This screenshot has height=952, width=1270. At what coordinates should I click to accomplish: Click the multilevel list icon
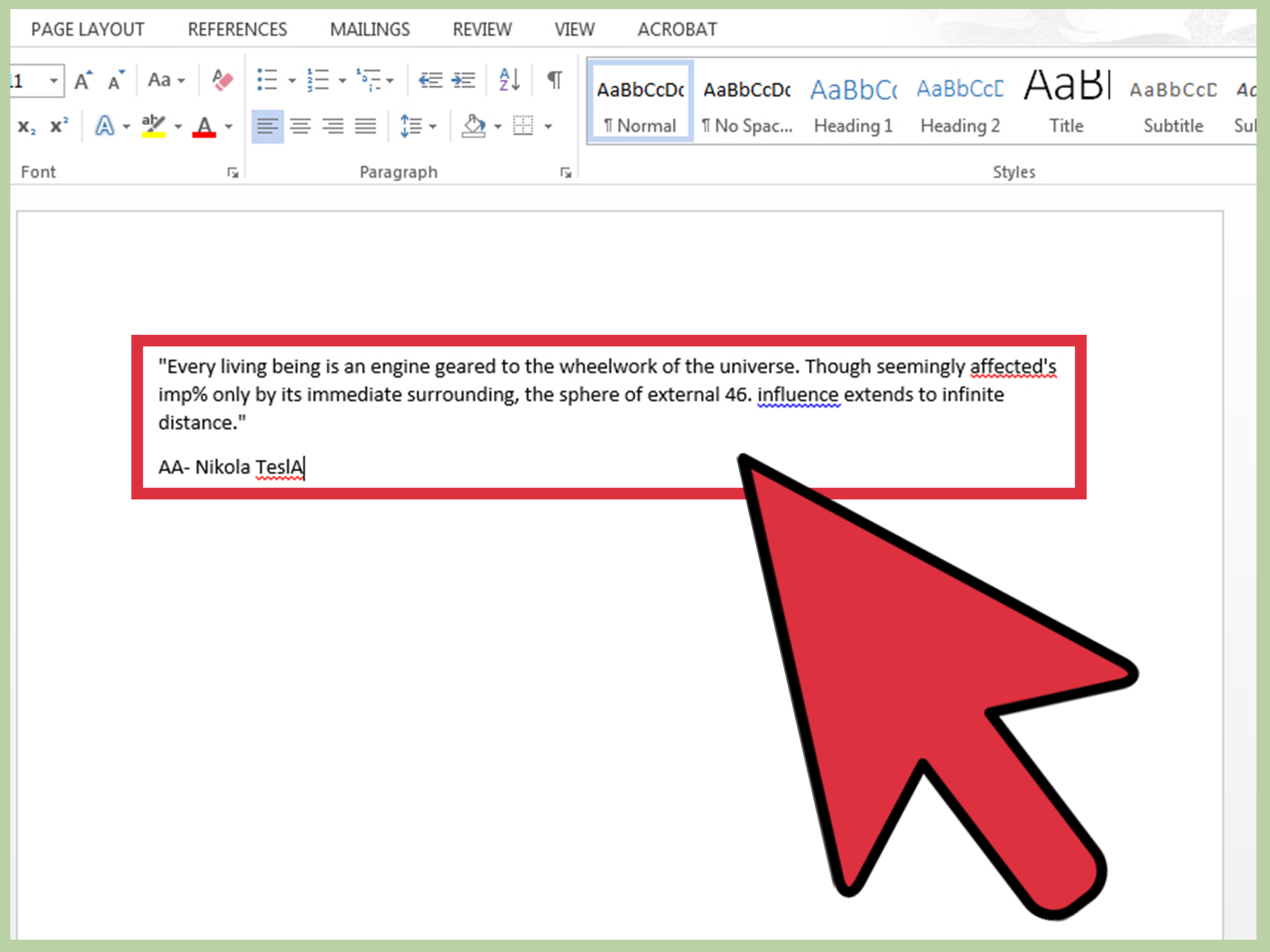(x=368, y=80)
